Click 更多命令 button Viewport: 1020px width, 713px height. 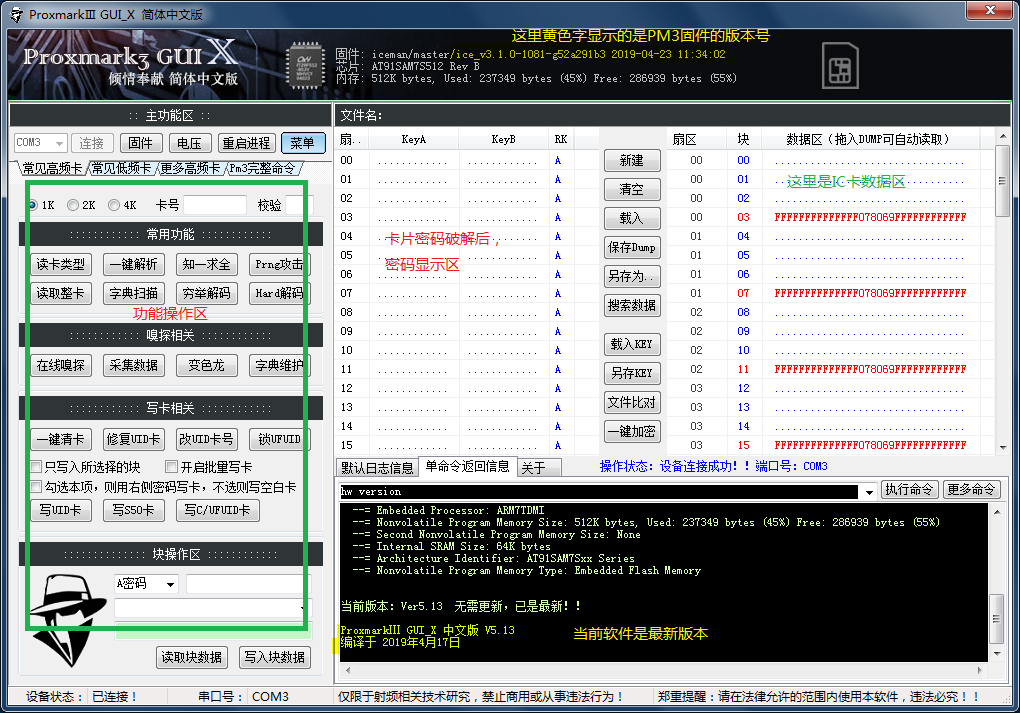971,489
